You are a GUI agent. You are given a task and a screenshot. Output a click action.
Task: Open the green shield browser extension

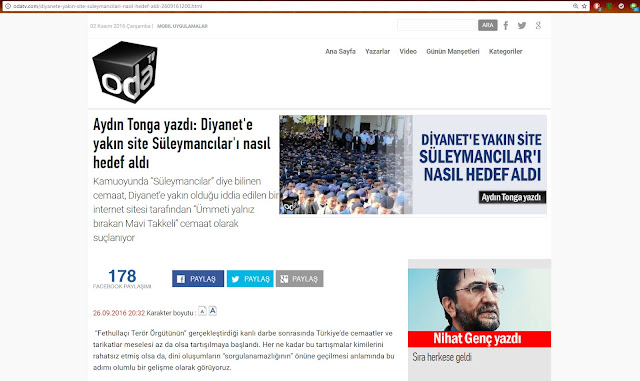pyautogui.click(x=609, y=6)
